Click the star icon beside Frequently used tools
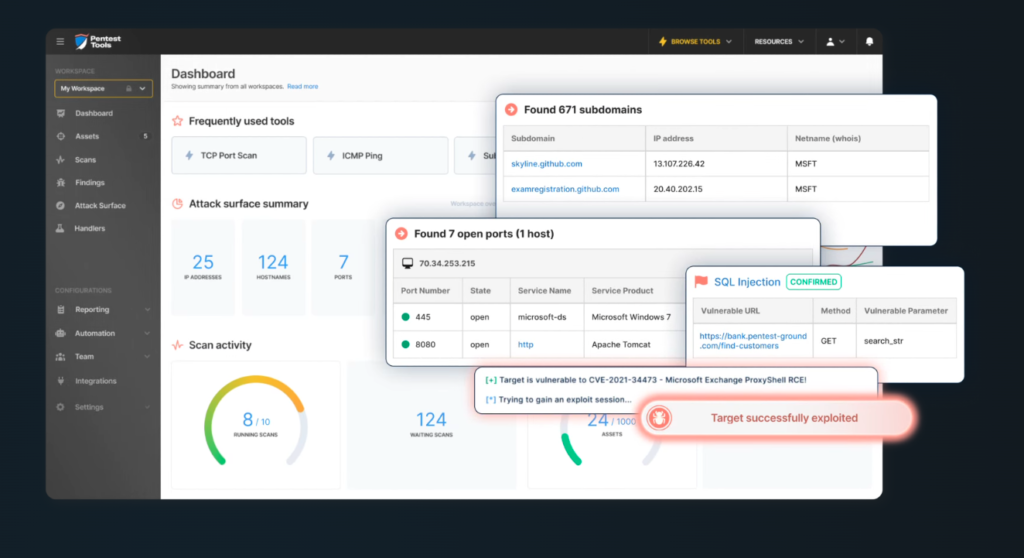Image resolution: width=1024 pixels, height=558 pixels. pos(178,121)
